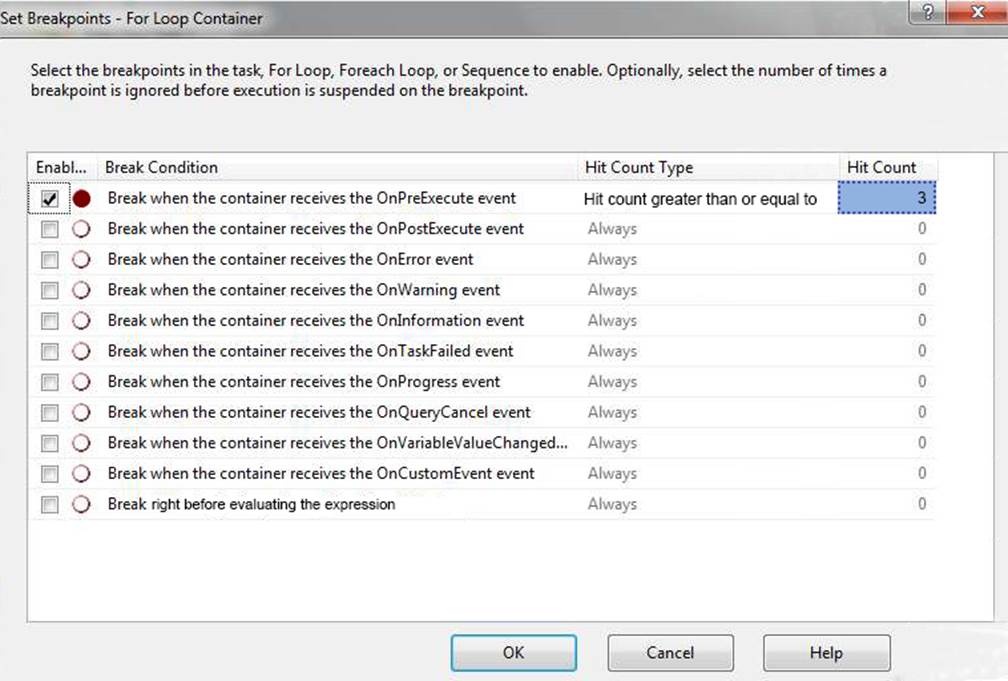Viewport: 1008px width, 681px height.
Task: Click the OnTaskFailed breakpoint circle icon
Action: pyautogui.click(x=82, y=351)
